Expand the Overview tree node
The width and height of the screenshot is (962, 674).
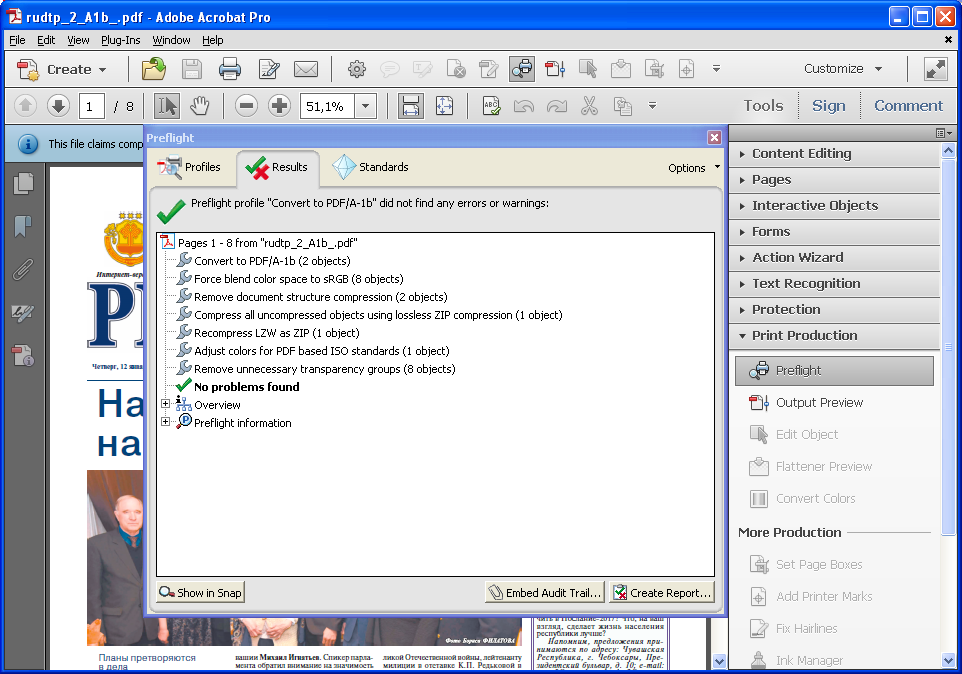point(165,404)
